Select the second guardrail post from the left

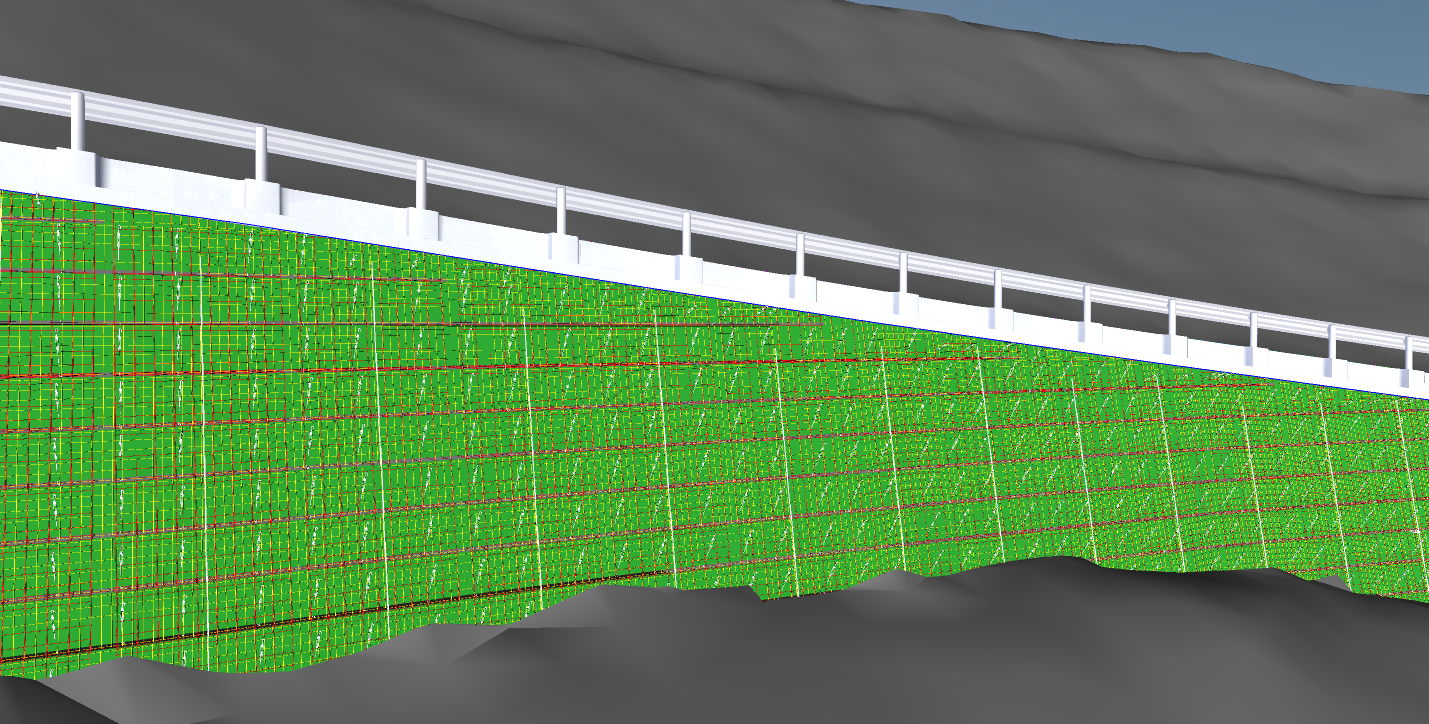[260, 153]
